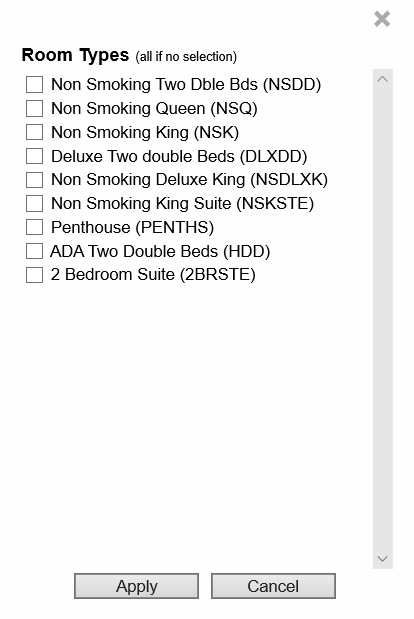Screen dimensions: 414x619
Task: Click the scrollbar down arrow
Action: (x=382, y=559)
